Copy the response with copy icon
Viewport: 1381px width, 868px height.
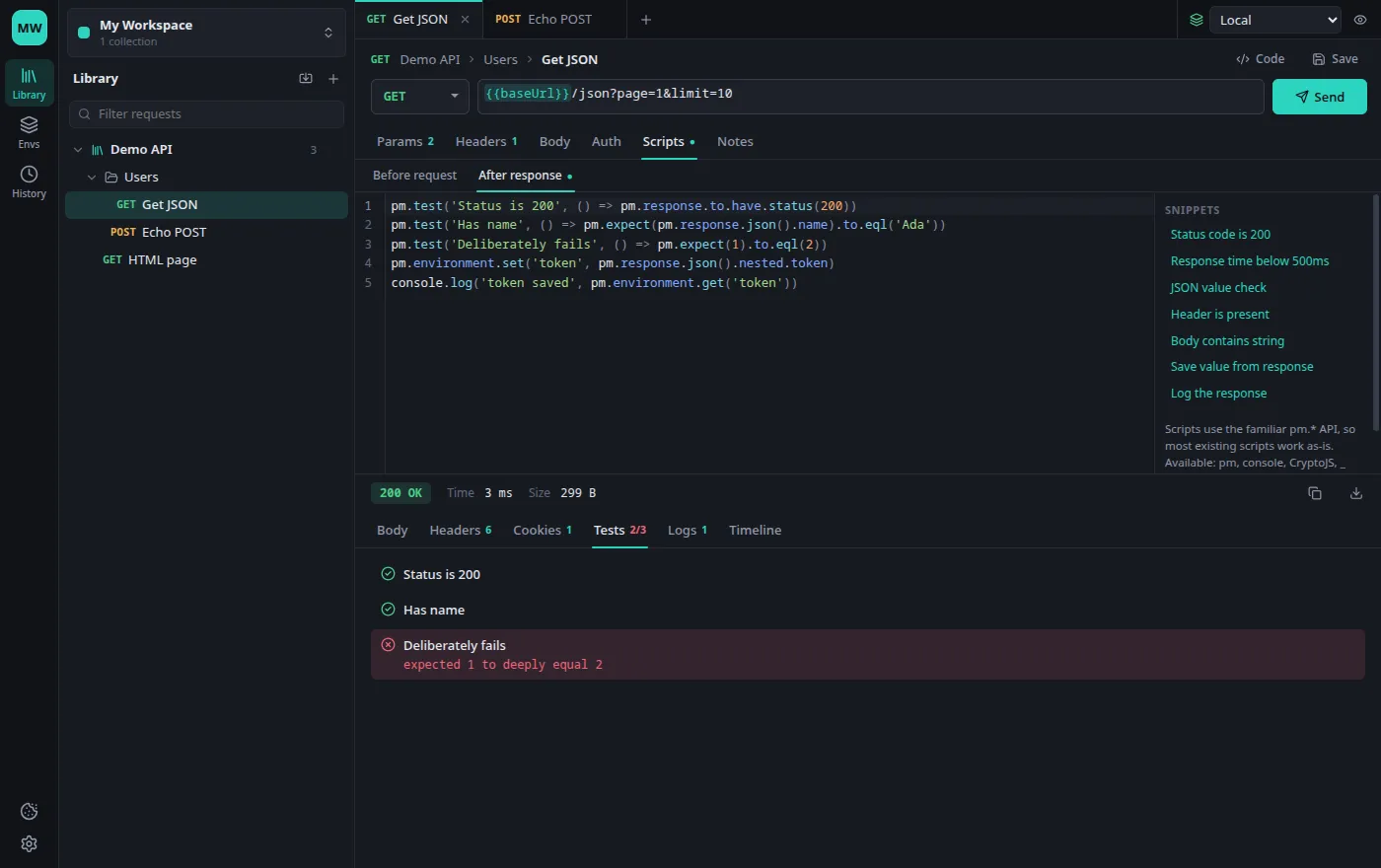pos(1315,493)
